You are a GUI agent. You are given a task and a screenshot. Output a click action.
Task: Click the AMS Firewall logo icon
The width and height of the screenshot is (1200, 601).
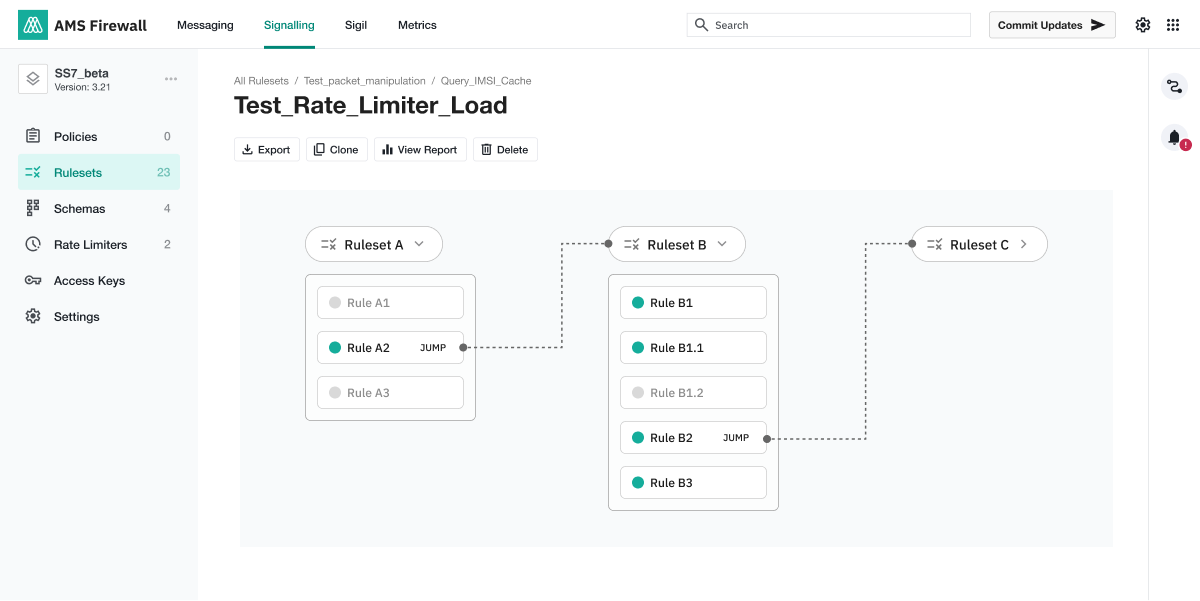(x=33, y=25)
